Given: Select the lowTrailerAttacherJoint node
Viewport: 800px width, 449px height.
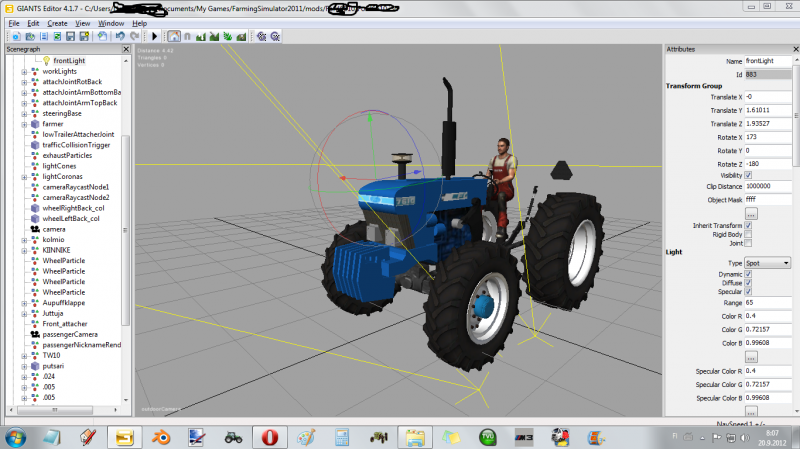Looking at the screenshot, I should (x=78, y=134).
